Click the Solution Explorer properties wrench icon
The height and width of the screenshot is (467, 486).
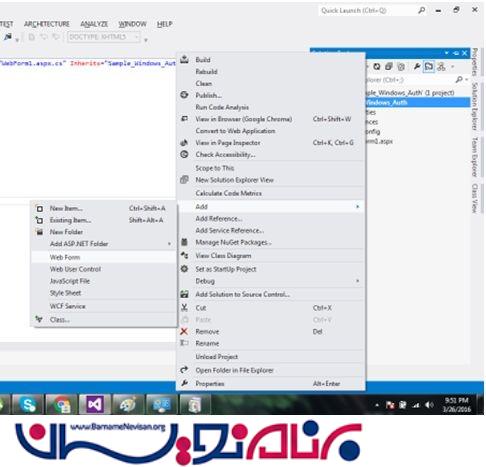pyautogui.click(x=417, y=67)
